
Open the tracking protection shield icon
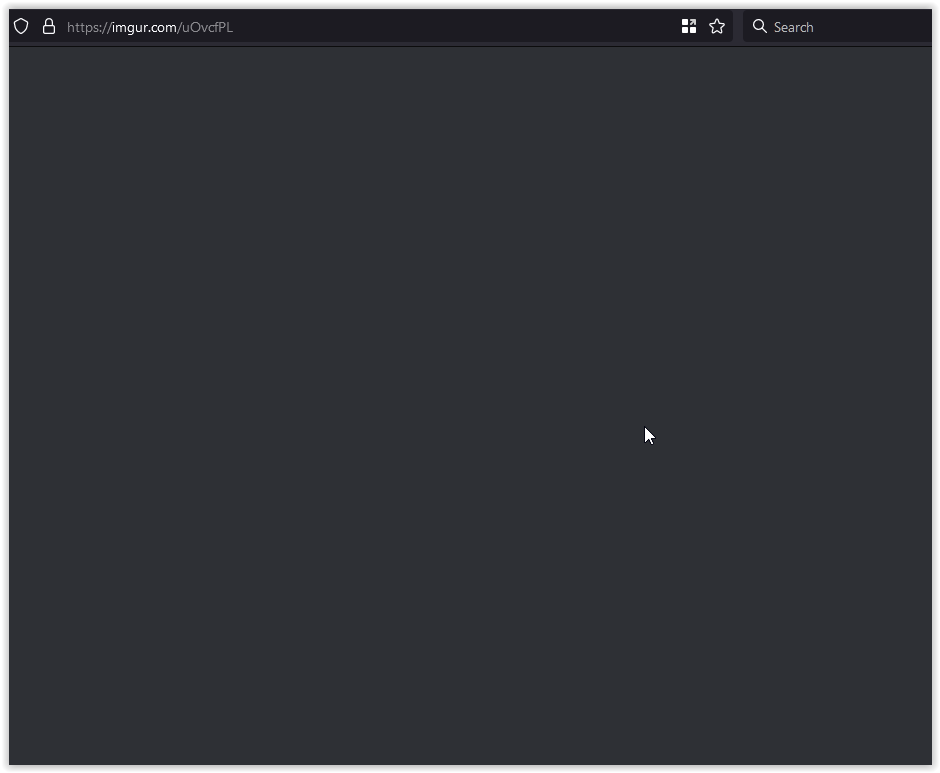point(21,26)
